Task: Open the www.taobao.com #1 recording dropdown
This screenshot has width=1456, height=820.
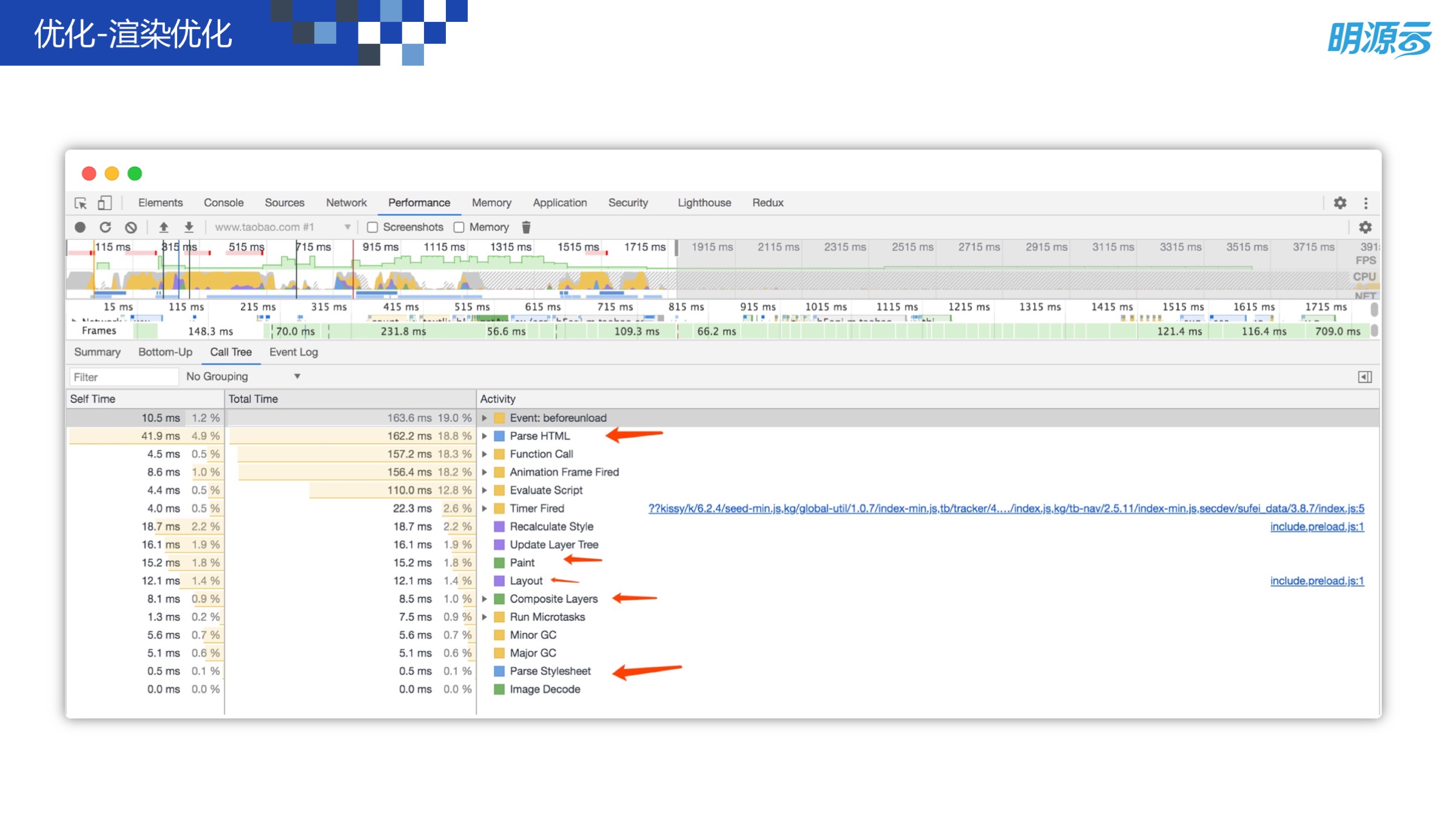Action: tap(283, 227)
